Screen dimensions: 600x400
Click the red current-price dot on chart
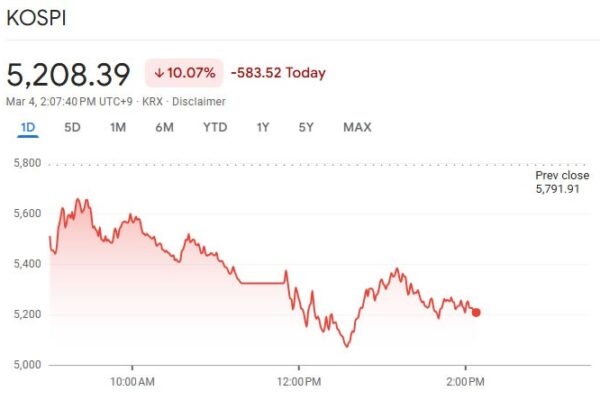[476, 312]
